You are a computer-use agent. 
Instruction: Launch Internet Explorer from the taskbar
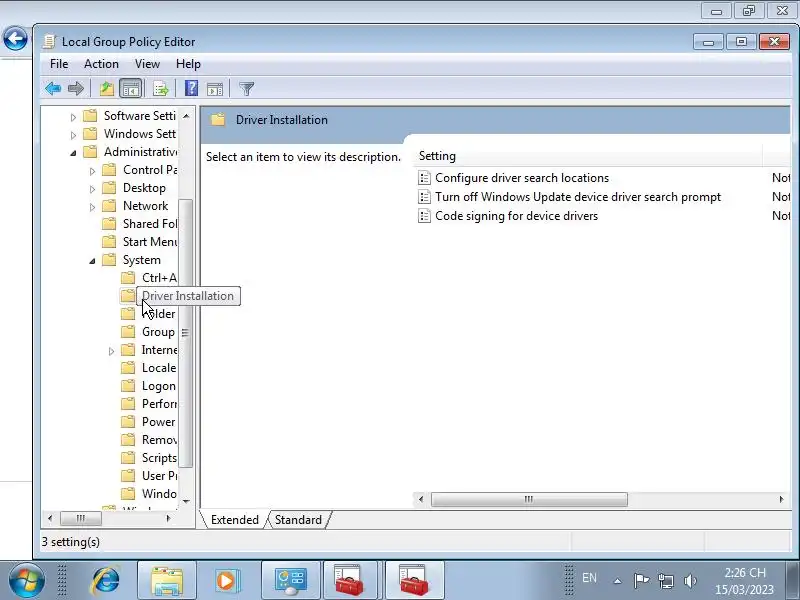(x=106, y=581)
